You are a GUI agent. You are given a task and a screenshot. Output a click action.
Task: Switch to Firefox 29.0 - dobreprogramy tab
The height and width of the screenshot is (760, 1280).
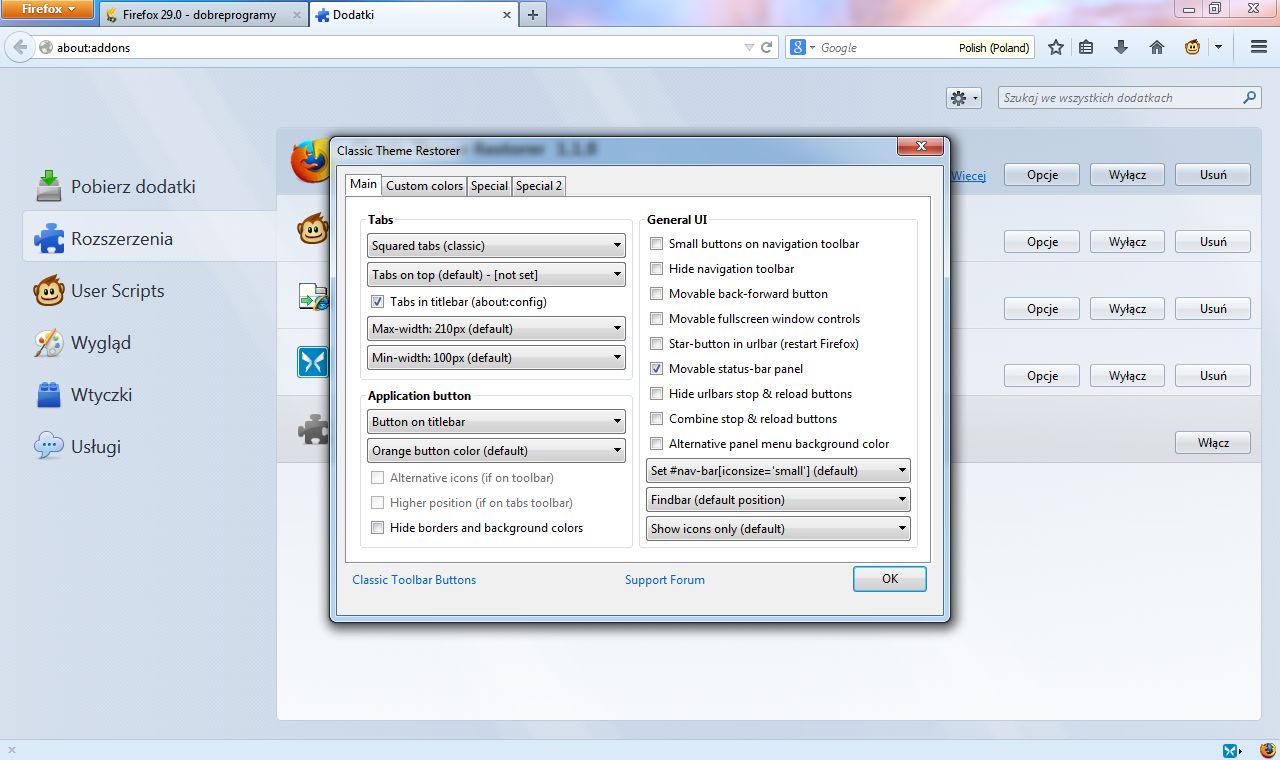[204, 15]
